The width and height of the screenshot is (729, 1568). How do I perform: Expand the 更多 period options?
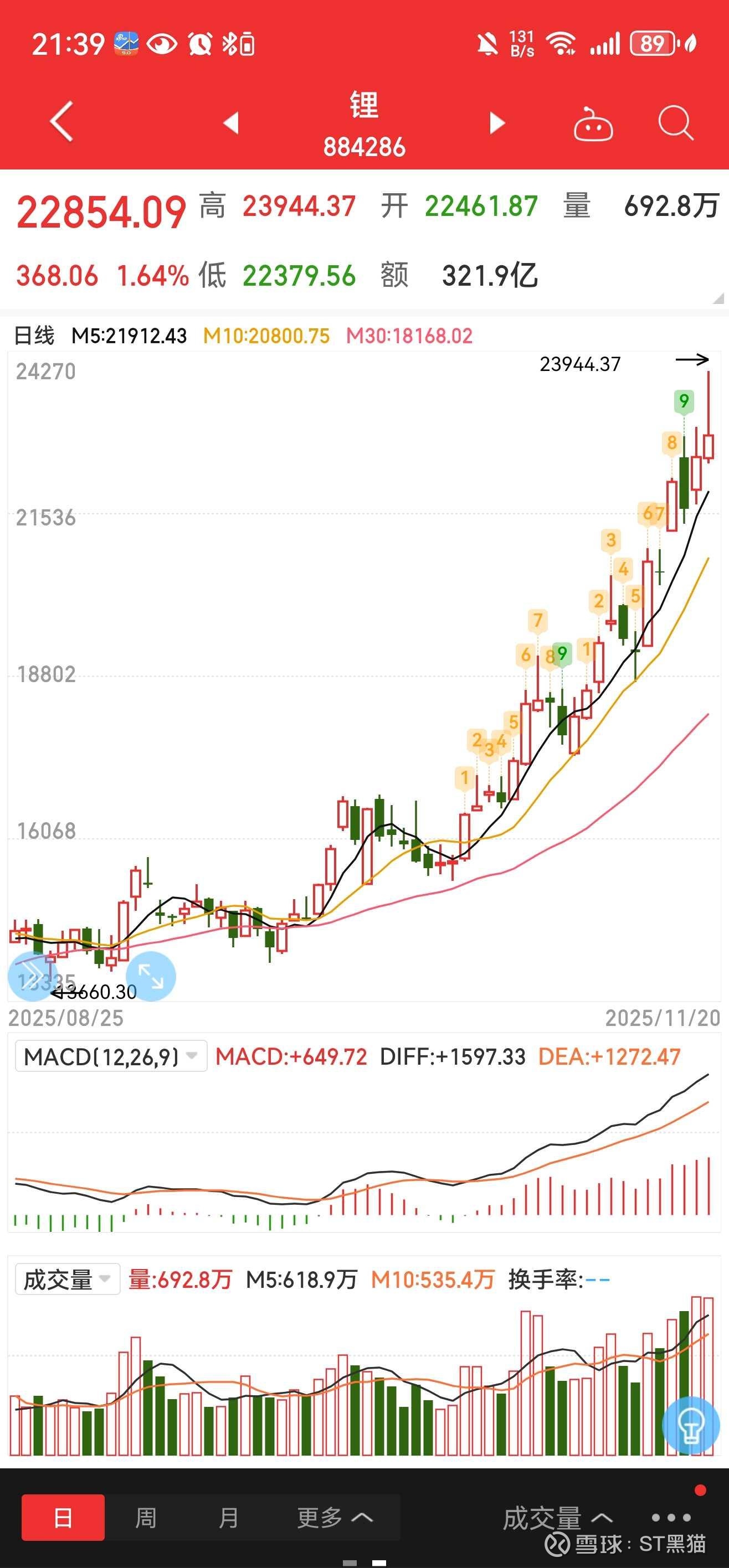pyautogui.click(x=335, y=1518)
